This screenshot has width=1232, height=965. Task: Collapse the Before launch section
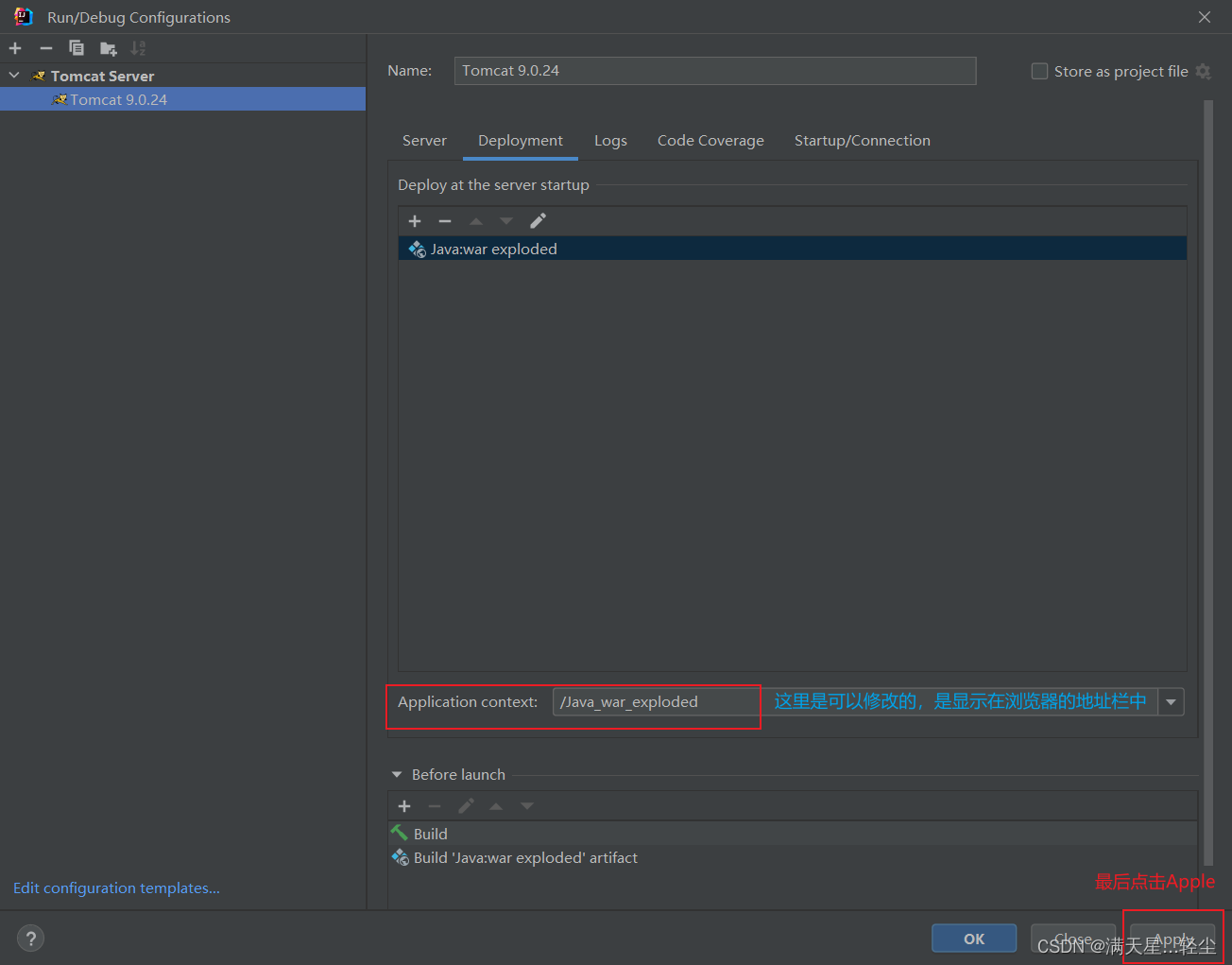[397, 774]
